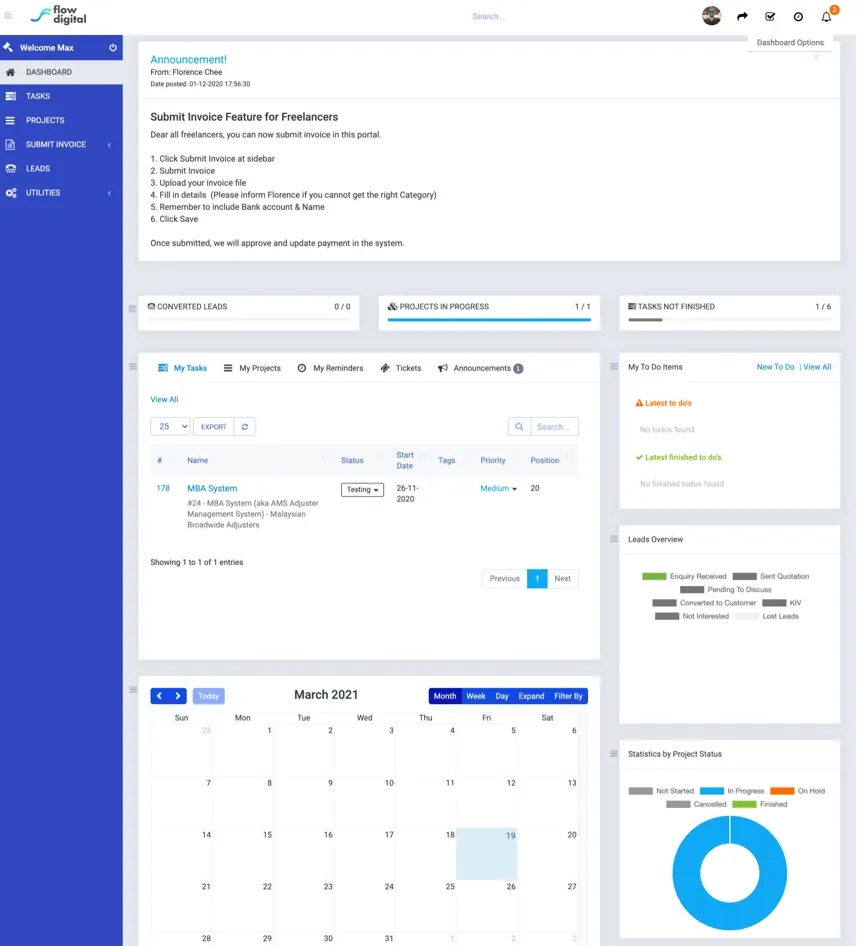Click the logout power icon beside Welcome Max
The width and height of the screenshot is (860, 946).
click(x=113, y=48)
